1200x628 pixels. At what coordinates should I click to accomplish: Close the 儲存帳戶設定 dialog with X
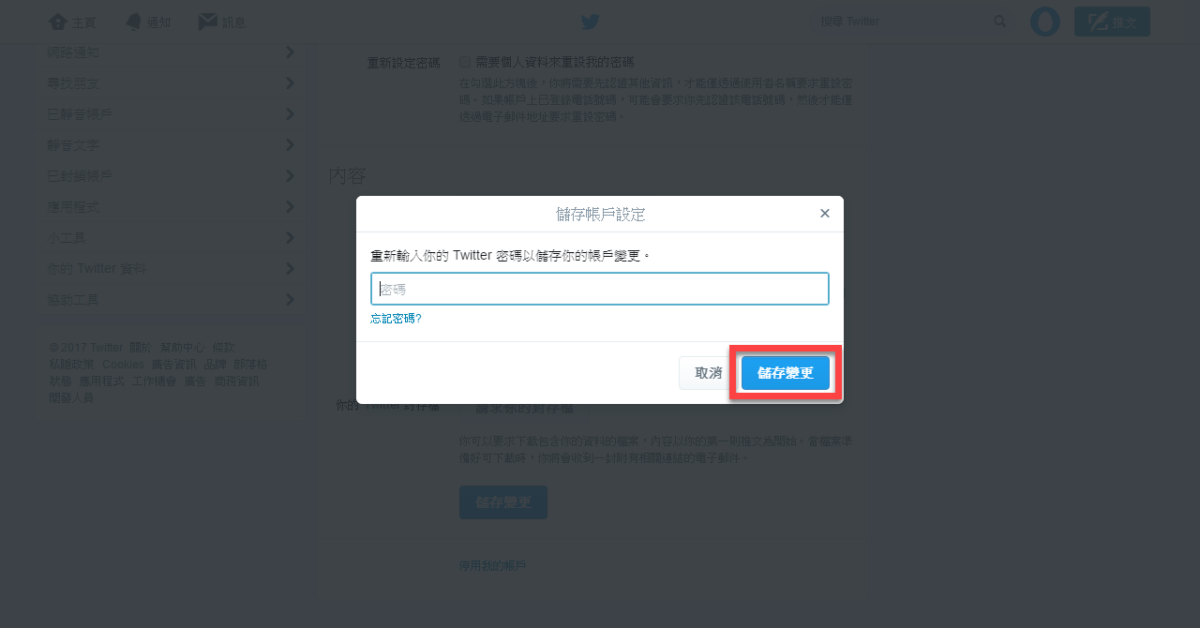[x=825, y=213]
